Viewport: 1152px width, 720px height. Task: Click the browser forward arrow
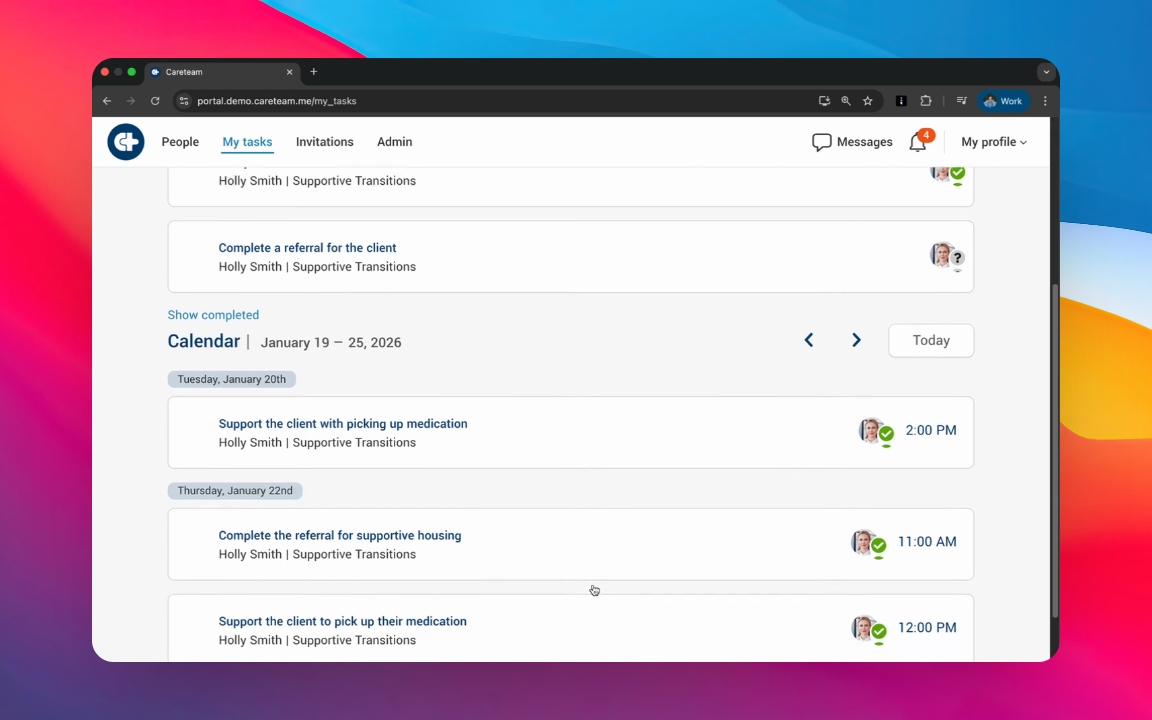(131, 101)
